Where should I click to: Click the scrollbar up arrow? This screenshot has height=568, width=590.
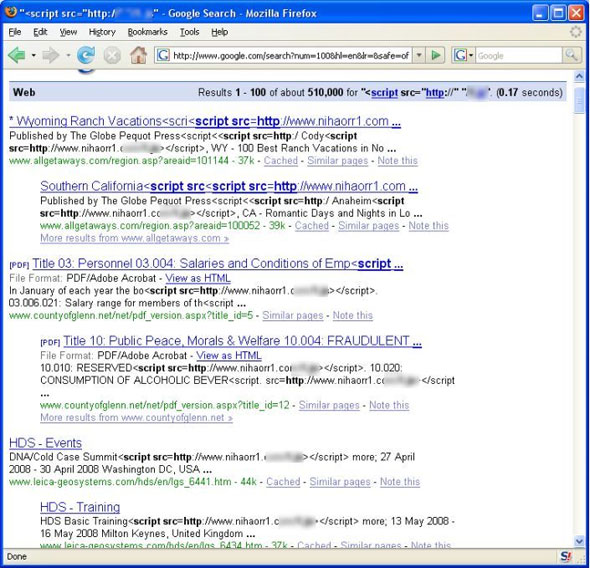pos(579,77)
